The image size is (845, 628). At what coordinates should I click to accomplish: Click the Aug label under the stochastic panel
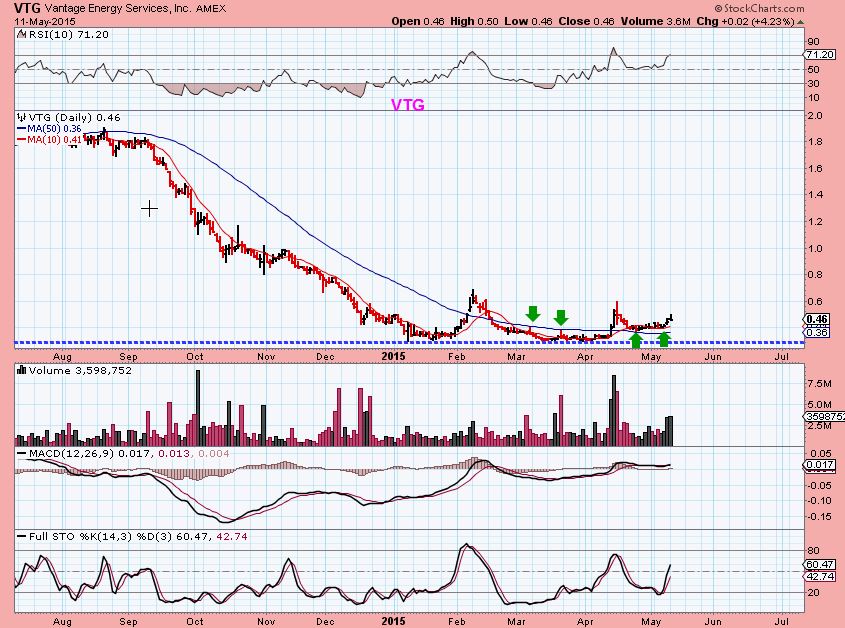[x=63, y=621]
